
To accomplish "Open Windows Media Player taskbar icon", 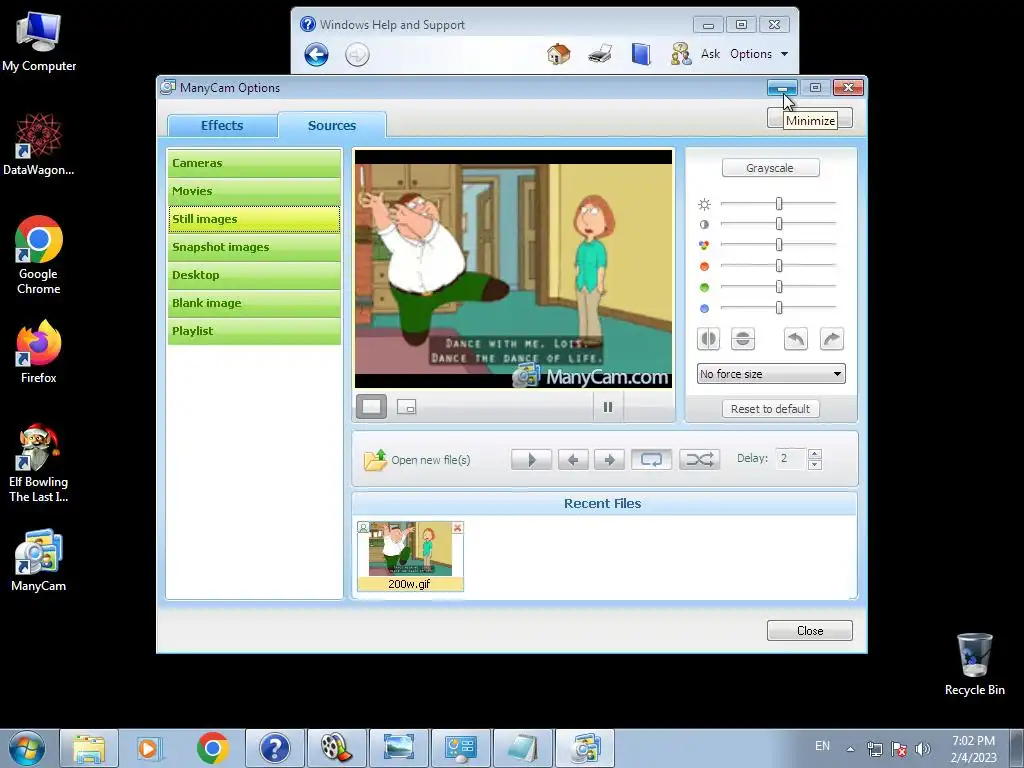I will point(150,748).
